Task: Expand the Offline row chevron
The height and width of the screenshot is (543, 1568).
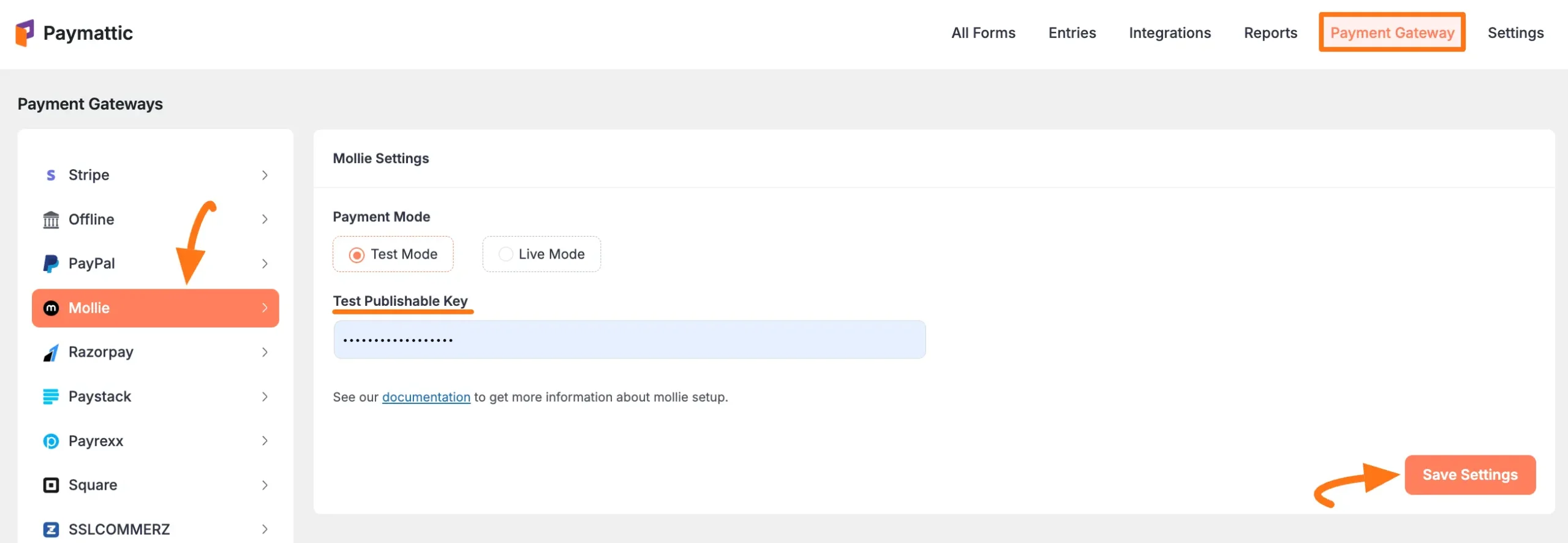Action: pyautogui.click(x=265, y=219)
